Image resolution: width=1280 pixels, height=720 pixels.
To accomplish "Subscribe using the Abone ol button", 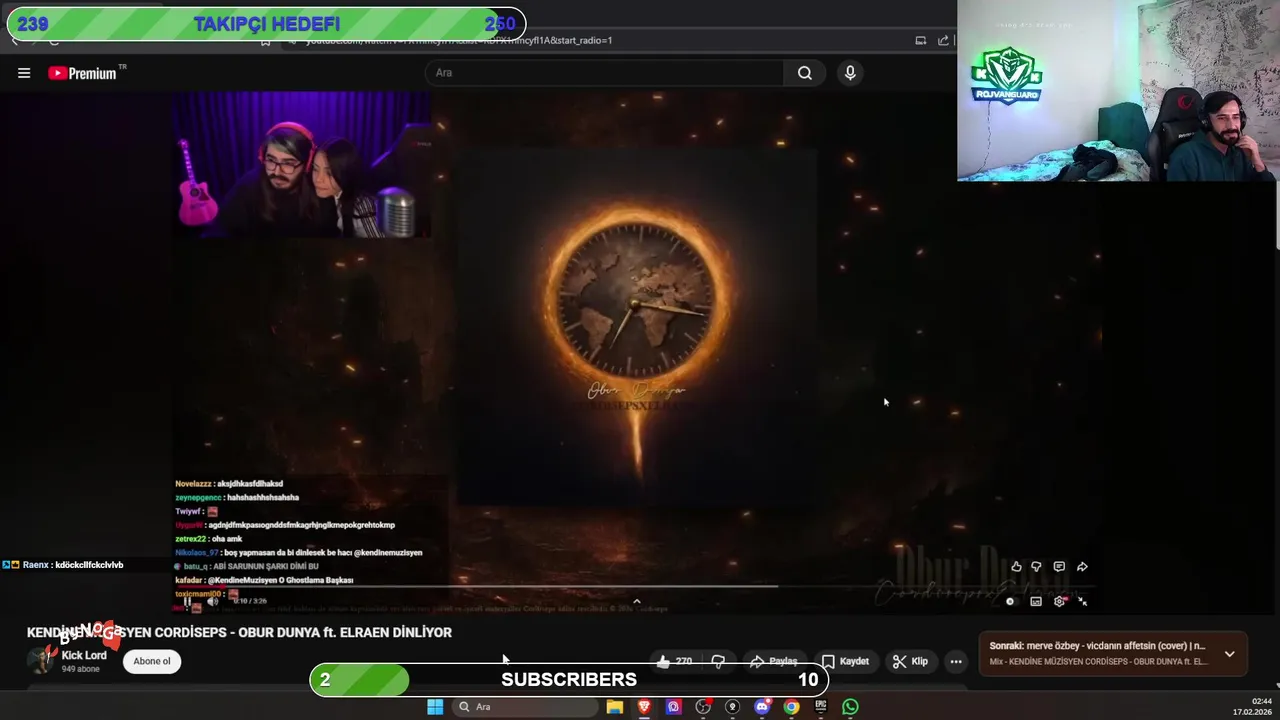I will 152,661.
